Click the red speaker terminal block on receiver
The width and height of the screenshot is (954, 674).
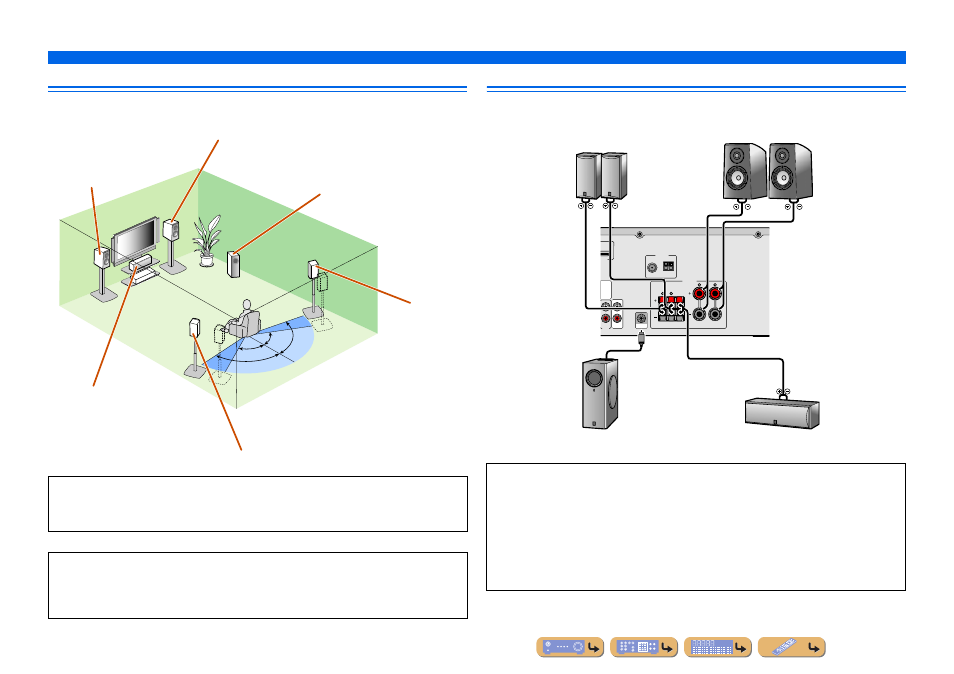[x=671, y=308]
